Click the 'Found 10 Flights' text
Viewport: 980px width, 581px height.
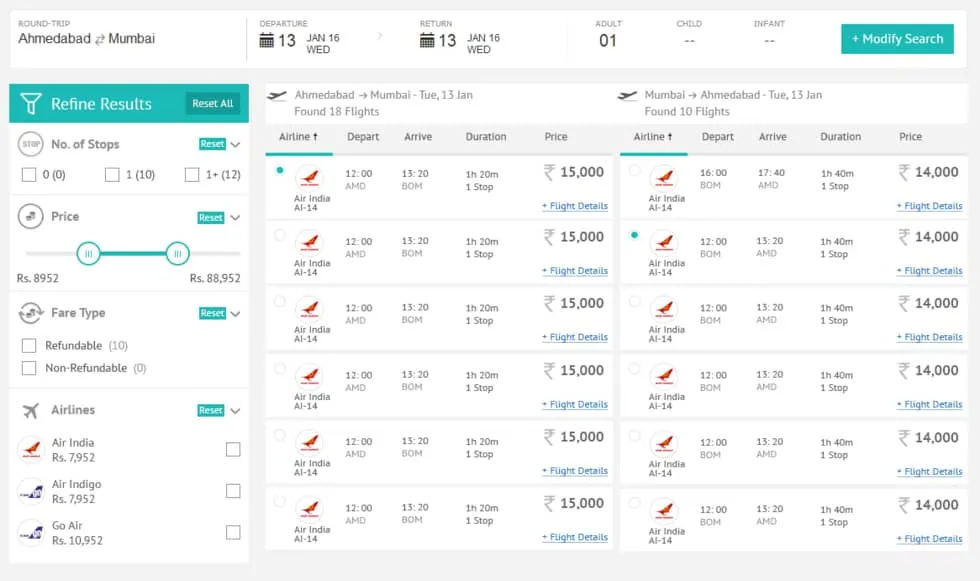pos(687,112)
